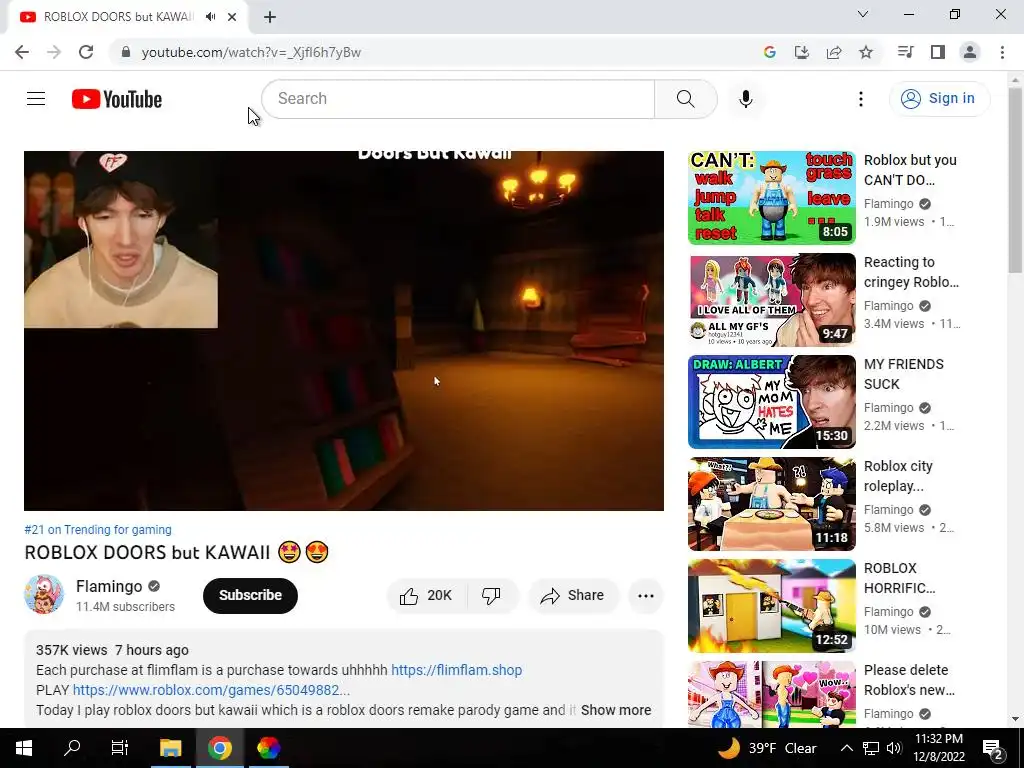This screenshot has height=768, width=1024.
Task: Expand description with Show more
Action: pyautogui.click(x=616, y=710)
